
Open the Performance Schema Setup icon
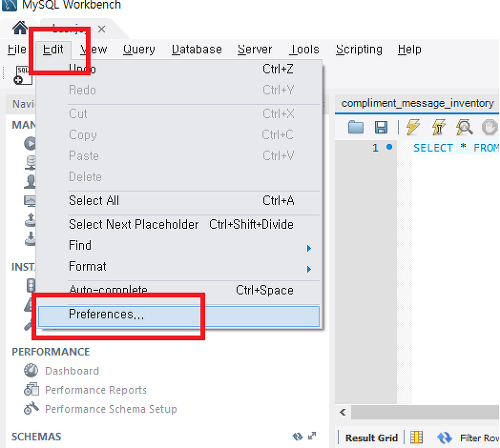[31, 408]
